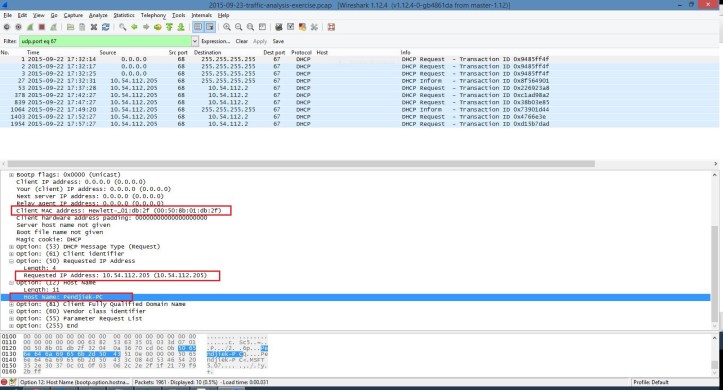Open the Statistics menu

(124, 15)
